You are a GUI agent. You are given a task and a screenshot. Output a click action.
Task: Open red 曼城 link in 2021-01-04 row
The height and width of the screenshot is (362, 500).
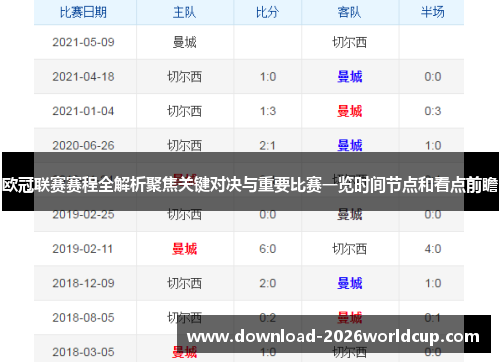349,111
